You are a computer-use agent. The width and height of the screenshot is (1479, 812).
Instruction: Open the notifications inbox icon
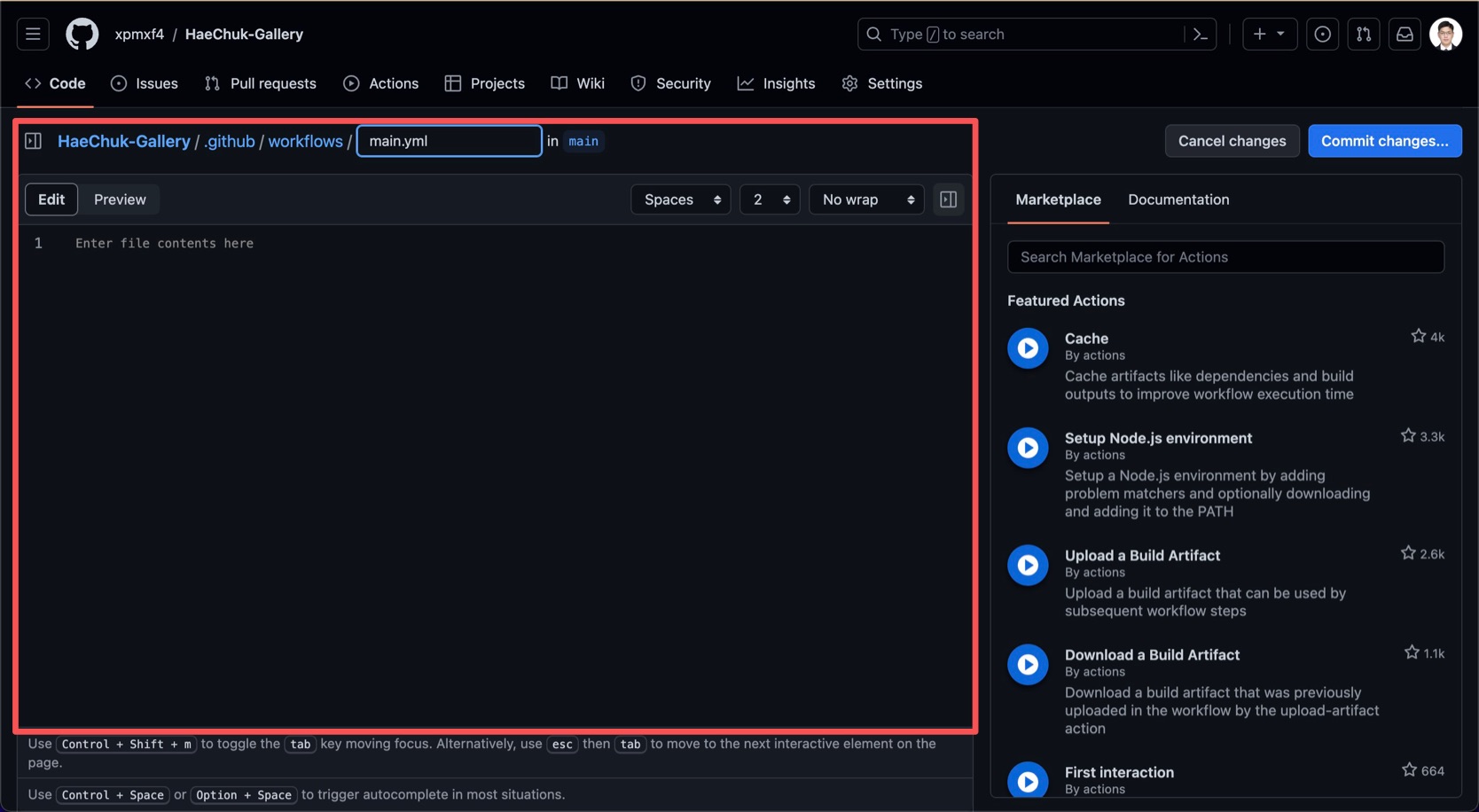pos(1405,34)
